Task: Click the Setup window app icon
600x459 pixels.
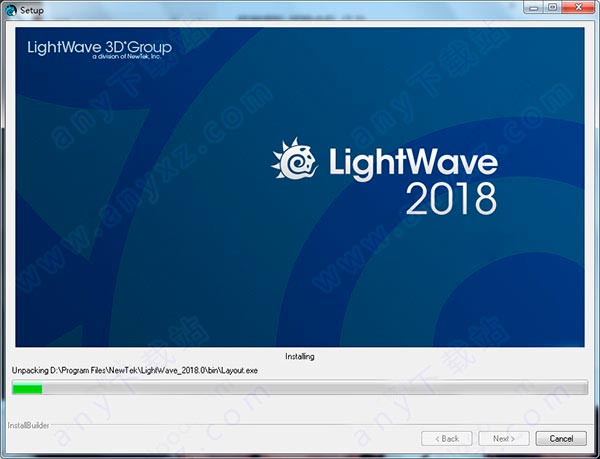Action: coord(10,10)
